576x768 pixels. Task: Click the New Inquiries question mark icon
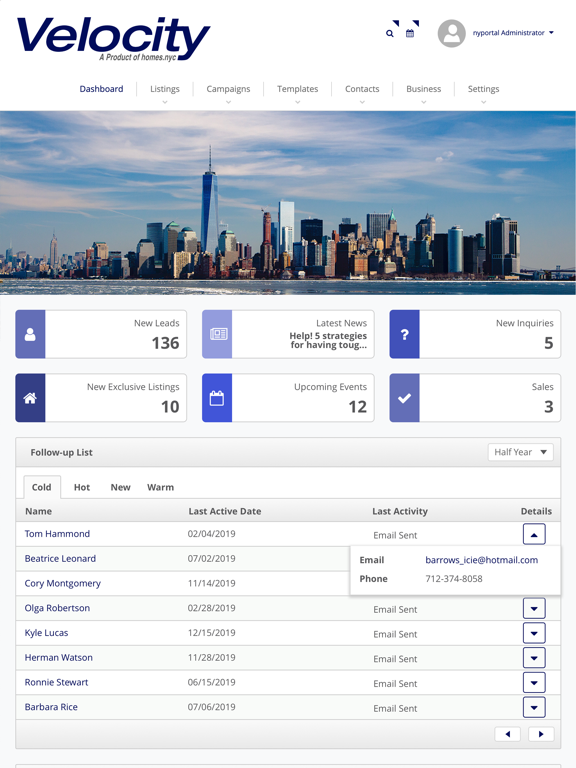(x=405, y=334)
